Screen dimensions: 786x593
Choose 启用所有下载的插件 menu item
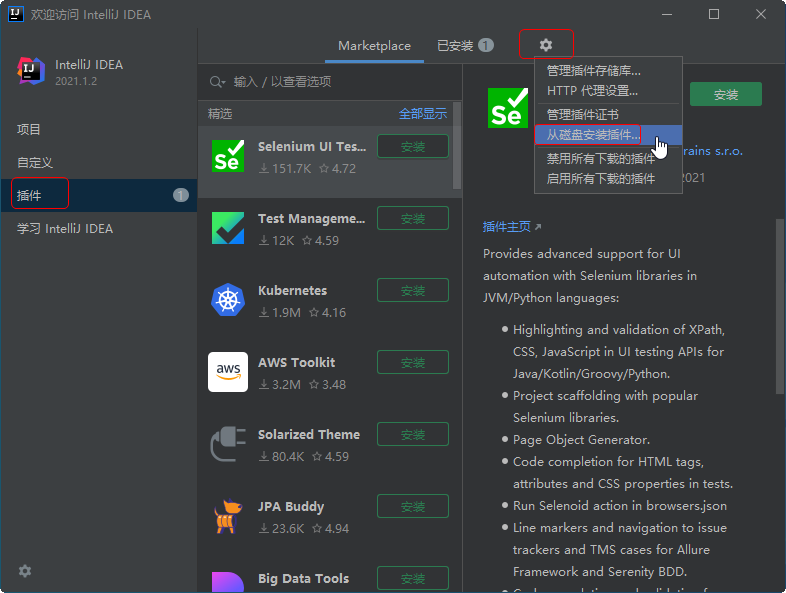608,178
